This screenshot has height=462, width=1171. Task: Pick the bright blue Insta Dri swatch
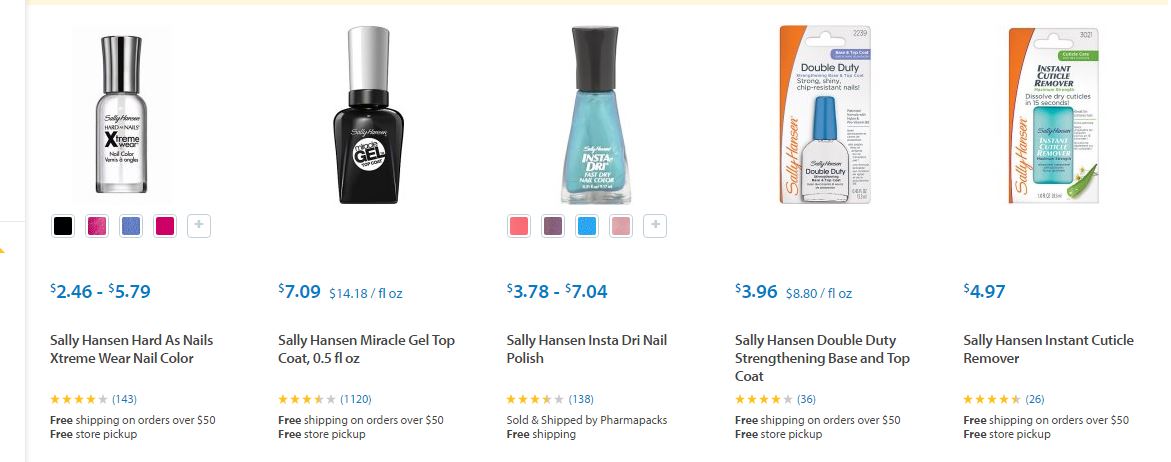(587, 226)
